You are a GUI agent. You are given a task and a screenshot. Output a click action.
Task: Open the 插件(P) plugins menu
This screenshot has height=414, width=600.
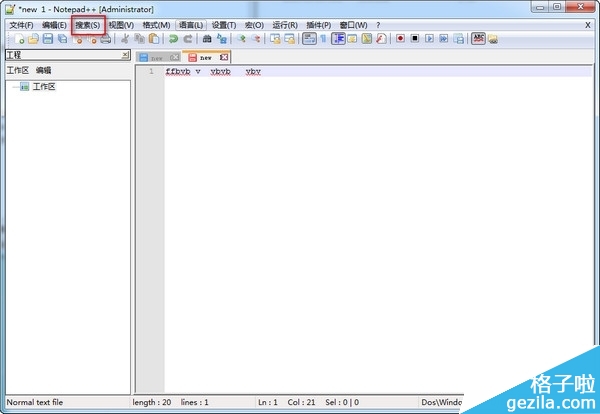317,24
